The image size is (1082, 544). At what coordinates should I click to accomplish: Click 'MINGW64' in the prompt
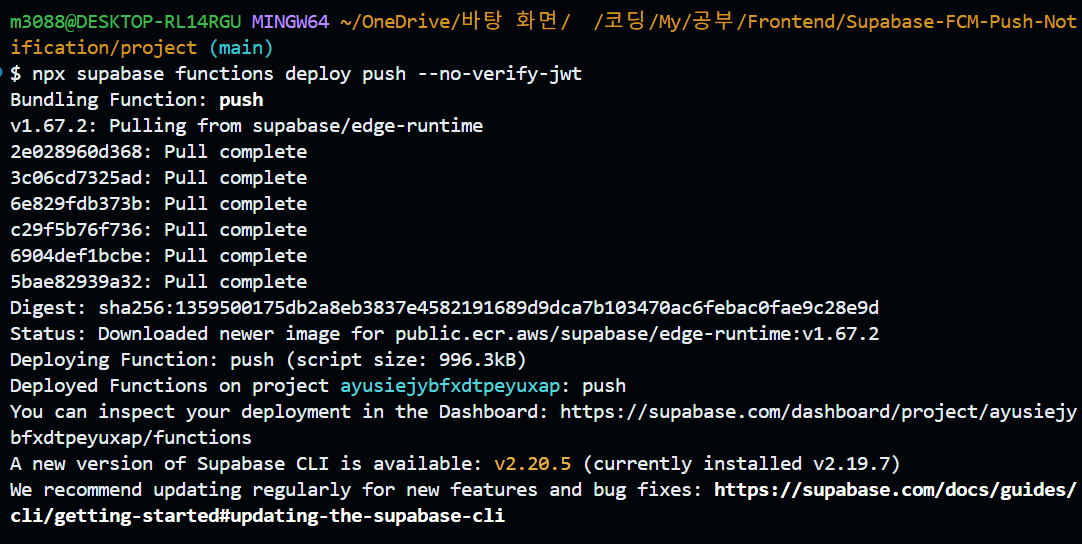pyautogui.click(x=291, y=21)
